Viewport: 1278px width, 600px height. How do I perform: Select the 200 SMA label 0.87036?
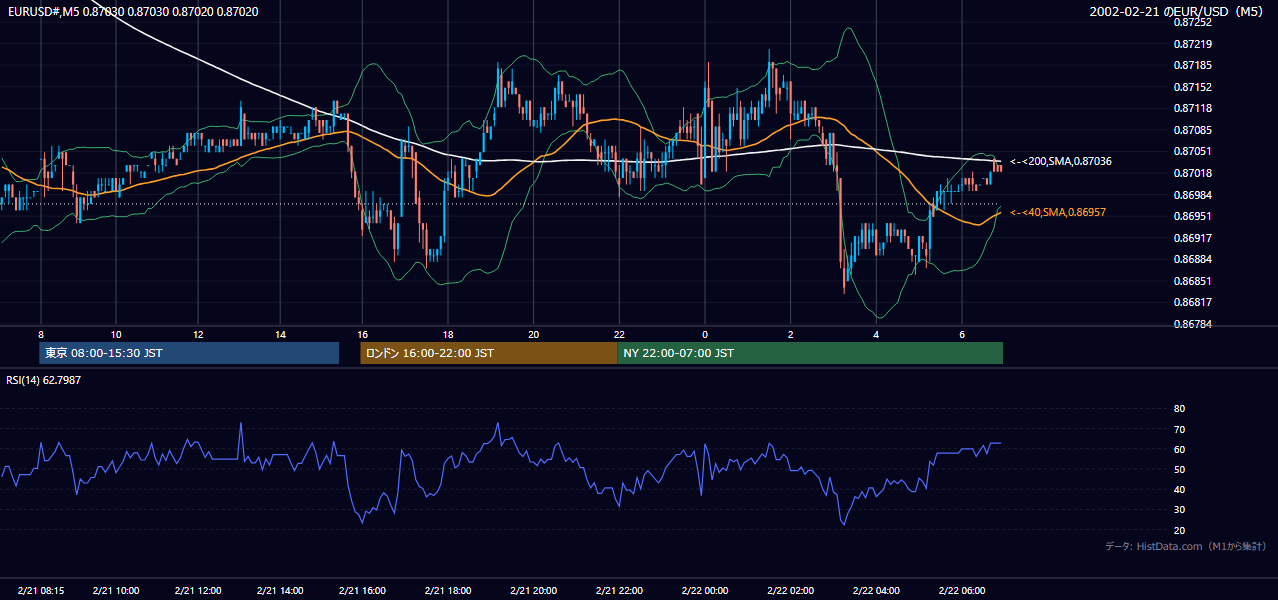coord(1061,161)
